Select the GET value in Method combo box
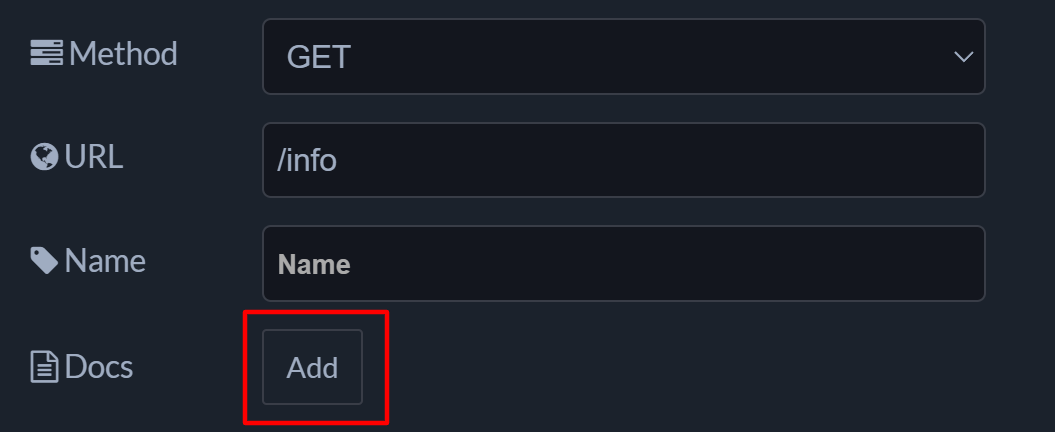The image size is (1055, 432). [x=318, y=57]
